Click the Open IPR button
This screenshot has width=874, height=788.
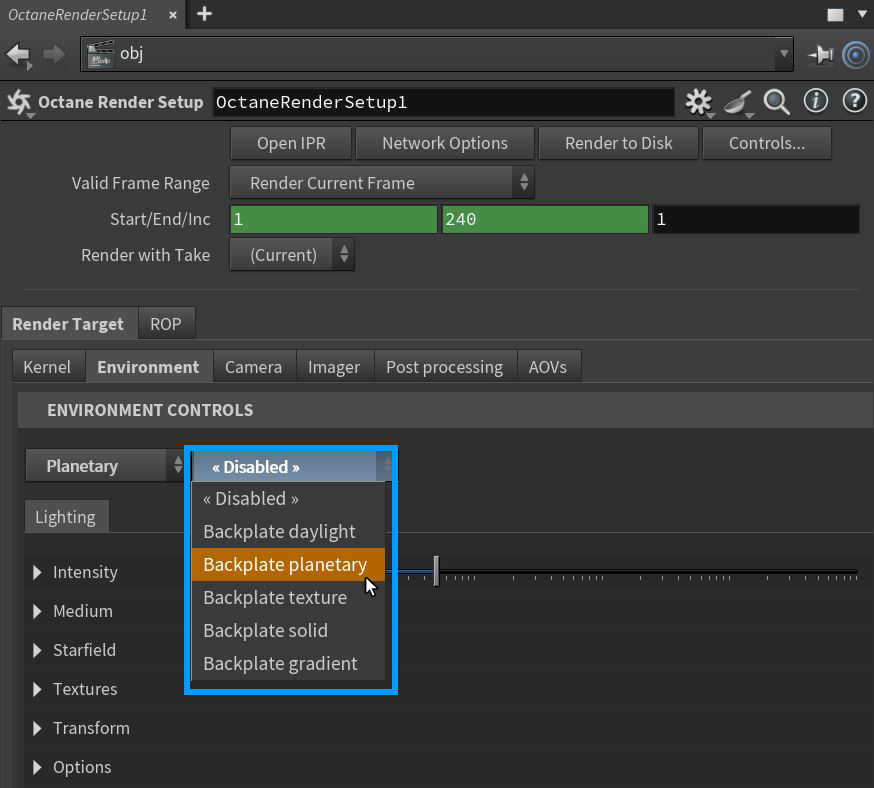pos(290,143)
